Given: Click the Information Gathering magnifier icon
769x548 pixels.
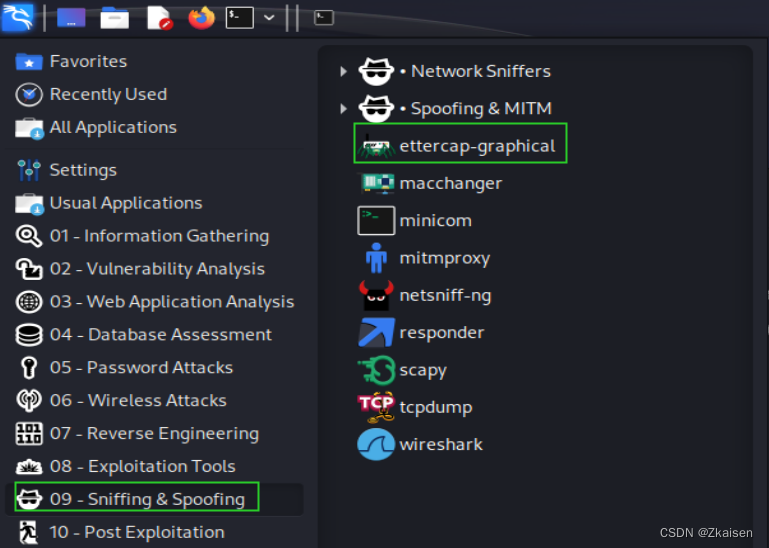Looking at the screenshot, I should [29, 236].
